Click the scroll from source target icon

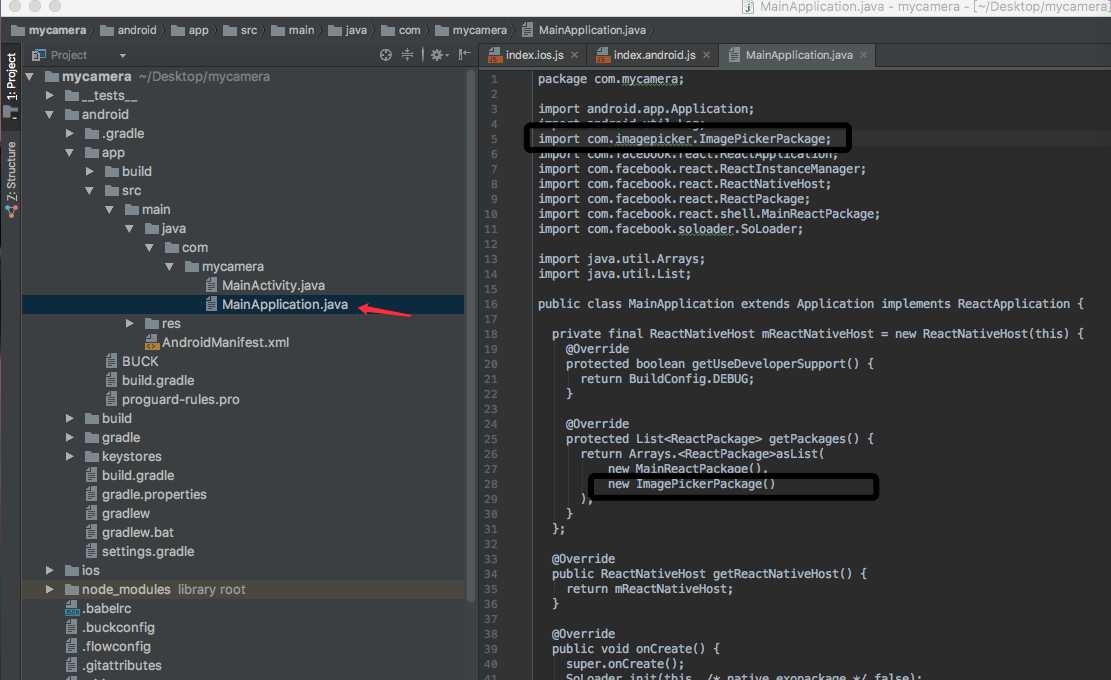point(386,55)
